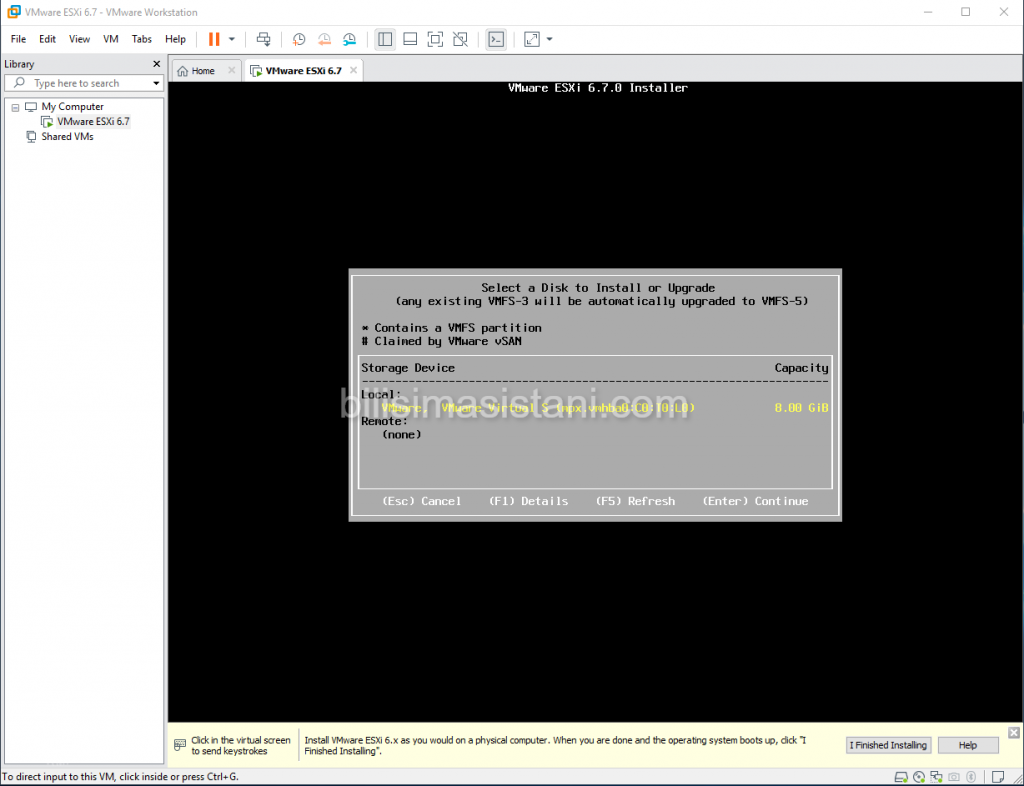
Task: Open the library search dropdown arrow
Action: [156, 83]
